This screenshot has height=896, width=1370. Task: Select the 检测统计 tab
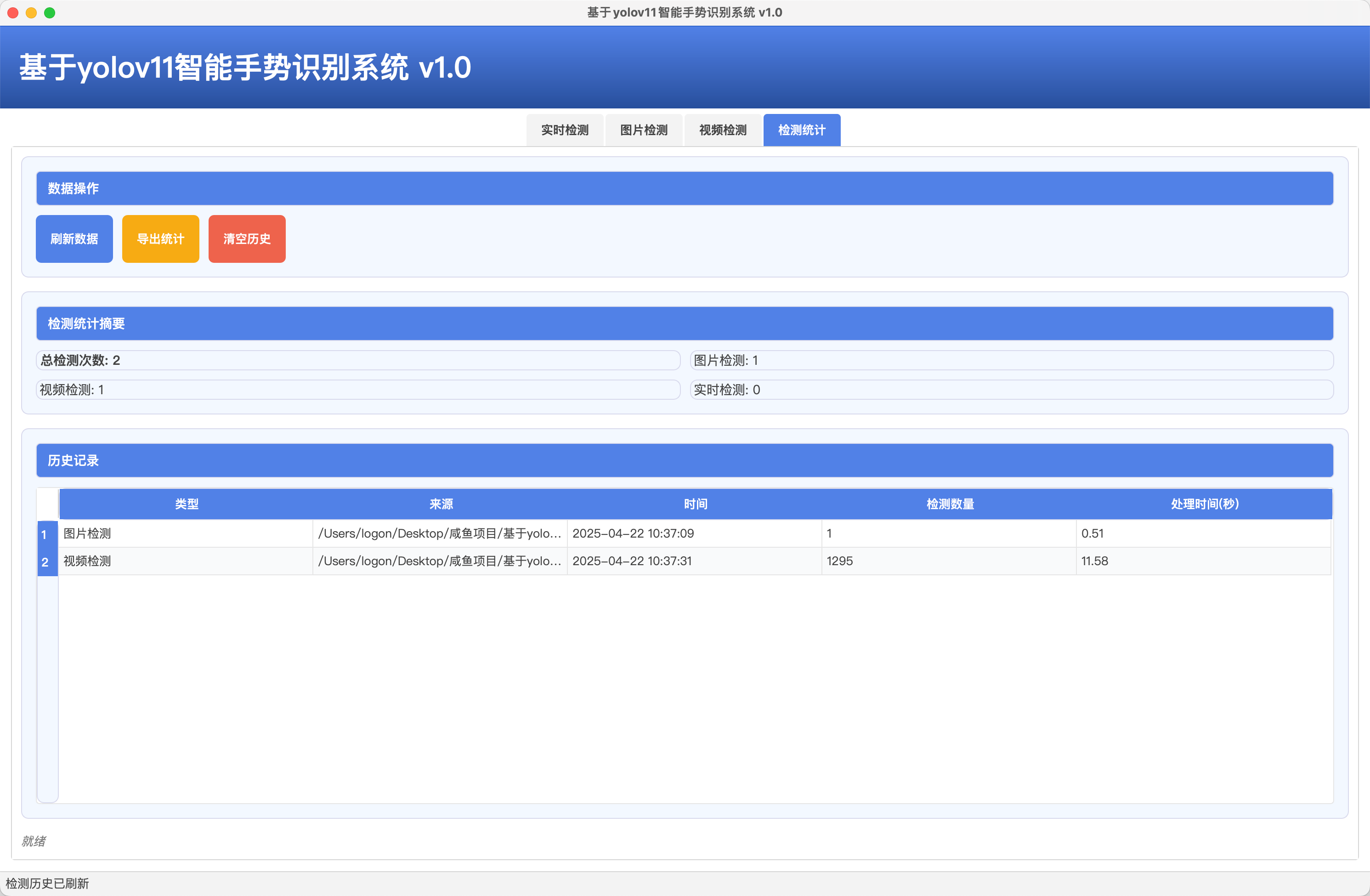coord(801,130)
